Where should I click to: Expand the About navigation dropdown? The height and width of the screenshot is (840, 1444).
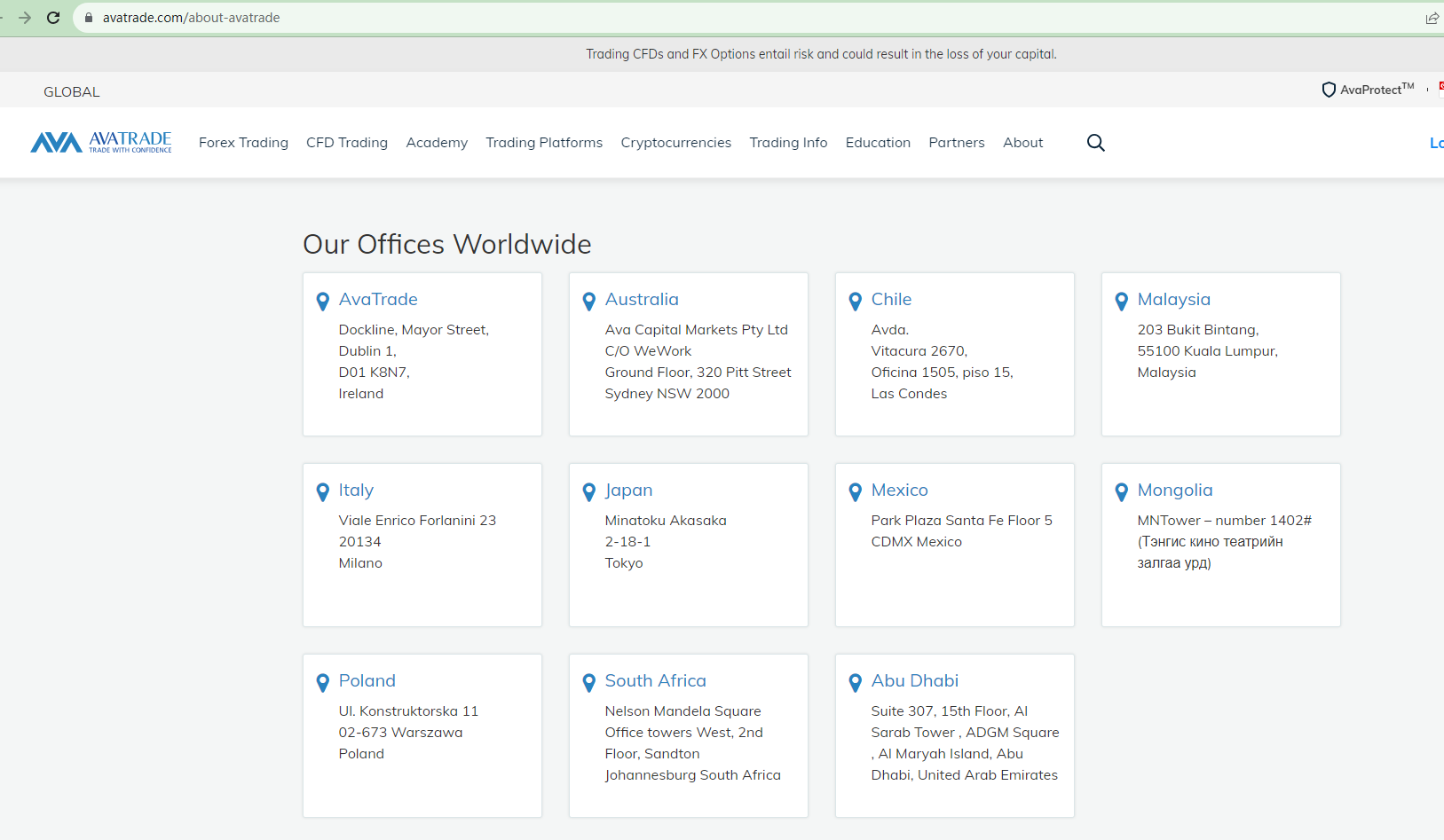(1022, 143)
